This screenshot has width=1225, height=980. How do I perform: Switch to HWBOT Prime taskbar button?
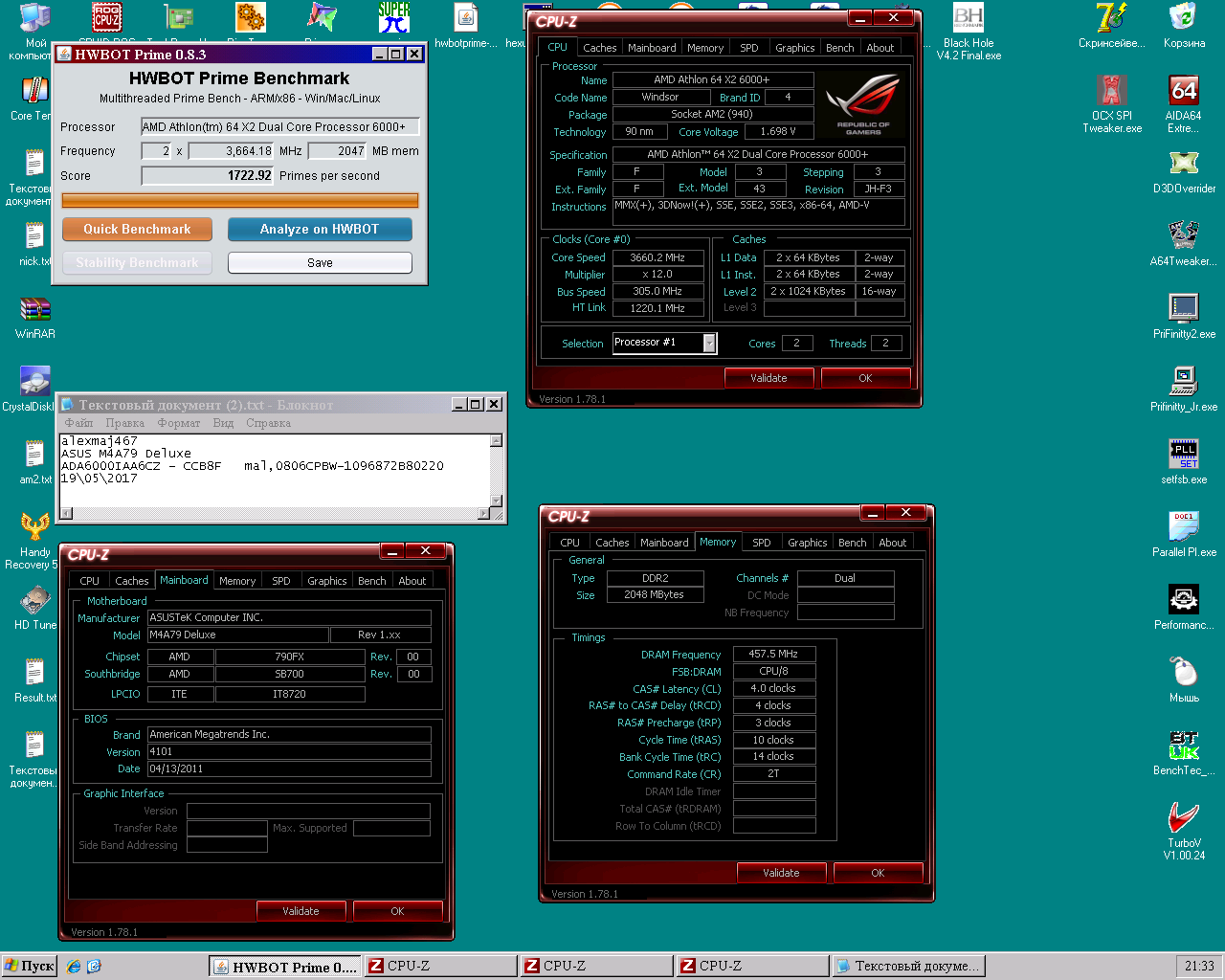coord(284,967)
